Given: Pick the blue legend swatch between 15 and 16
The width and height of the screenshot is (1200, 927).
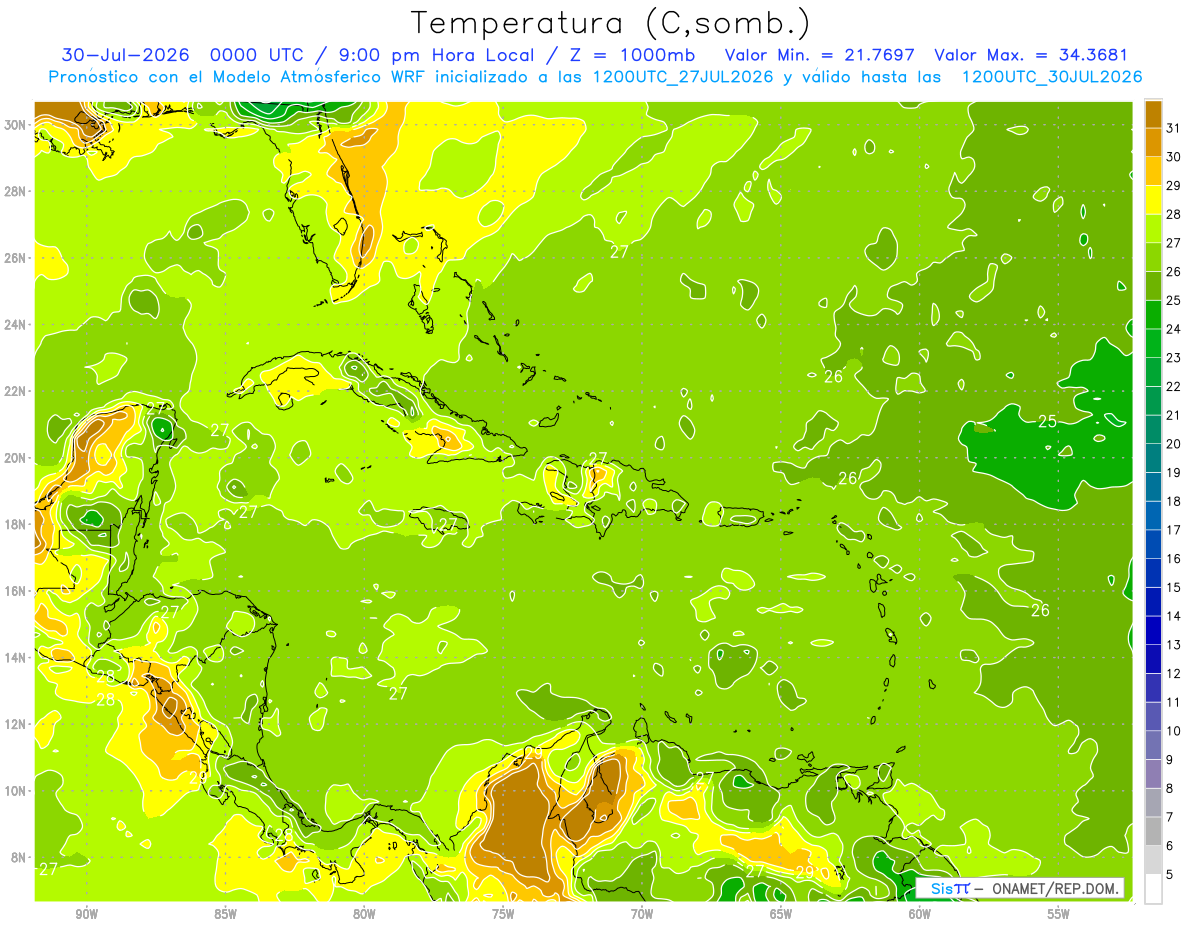Looking at the screenshot, I should (1153, 573).
